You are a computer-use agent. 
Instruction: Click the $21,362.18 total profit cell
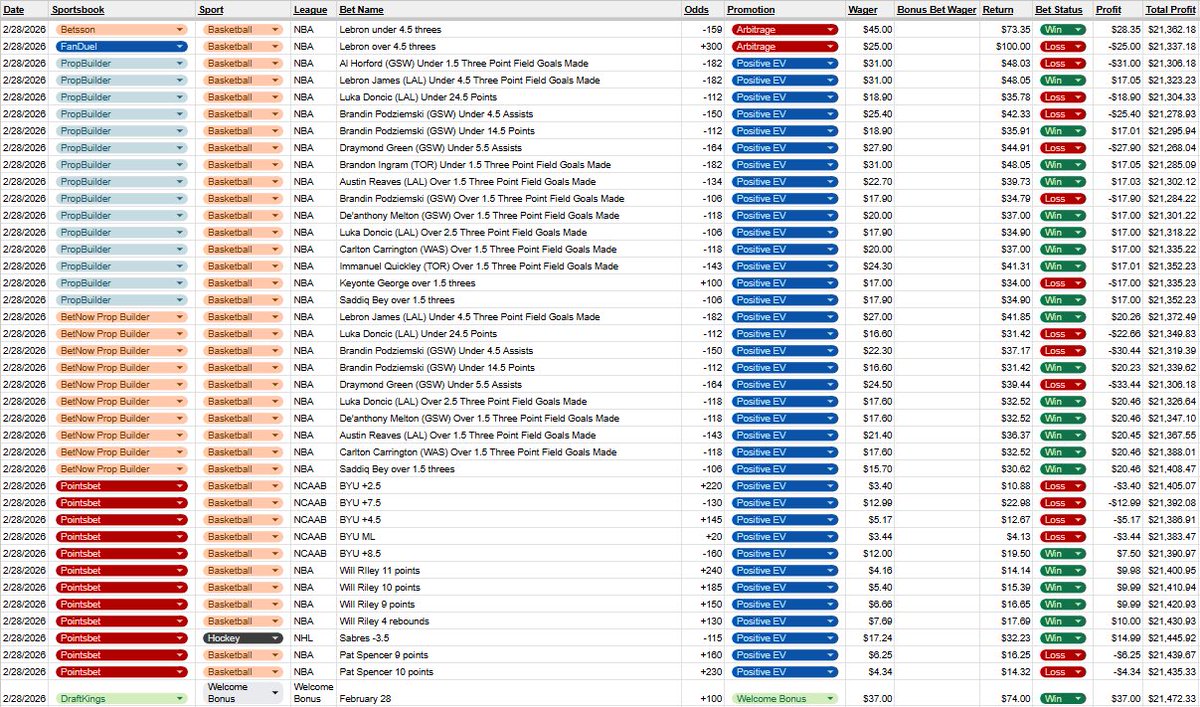pyautogui.click(x=1172, y=30)
